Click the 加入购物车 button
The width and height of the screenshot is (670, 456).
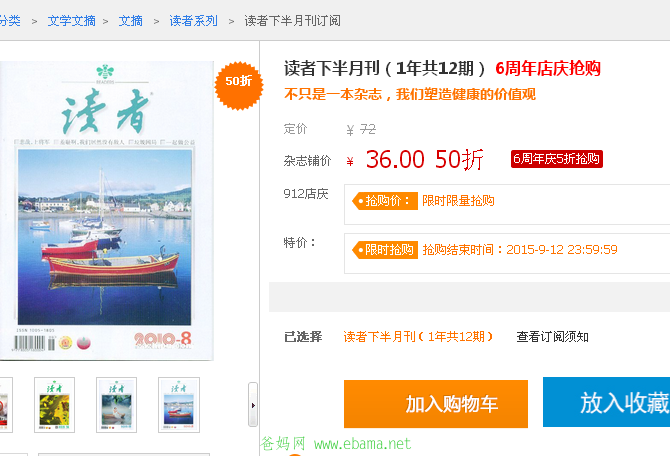tap(436, 404)
